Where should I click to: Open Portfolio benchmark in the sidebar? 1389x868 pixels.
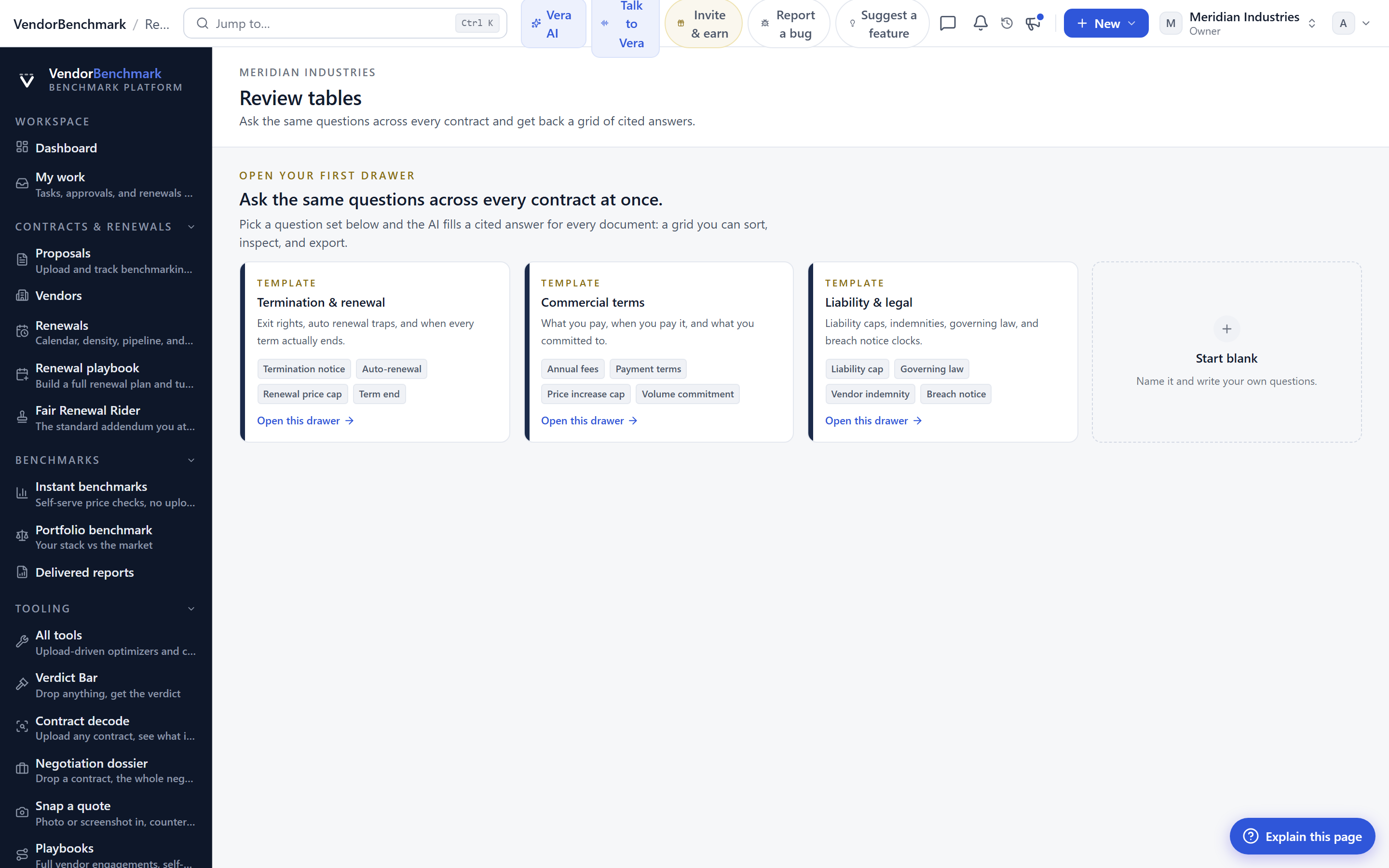pos(106,537)
